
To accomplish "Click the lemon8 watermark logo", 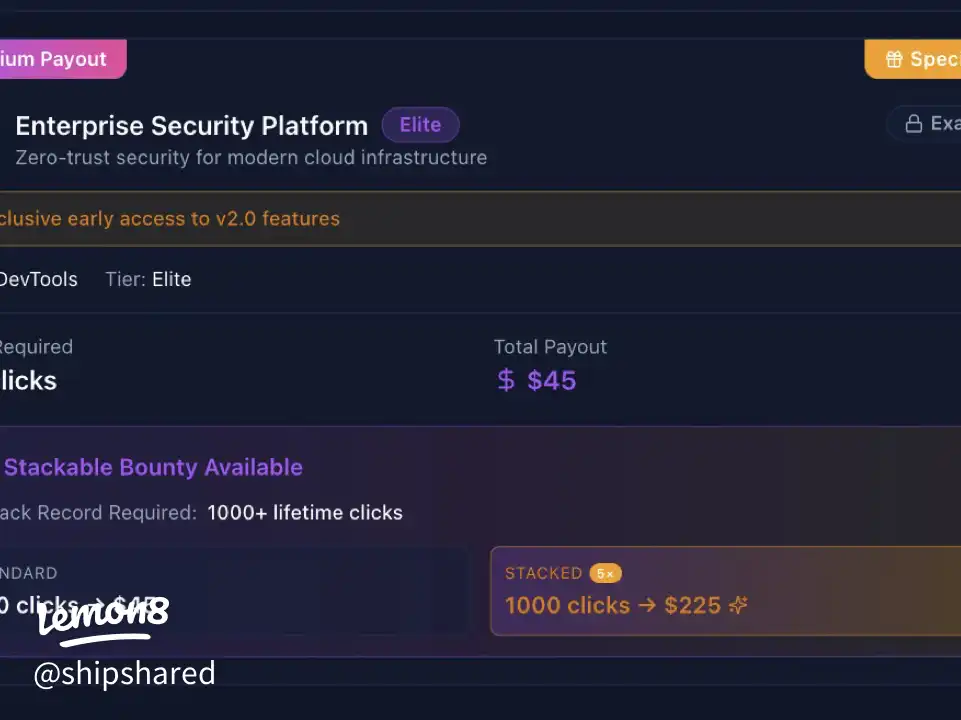I will (x=103, y=615).
